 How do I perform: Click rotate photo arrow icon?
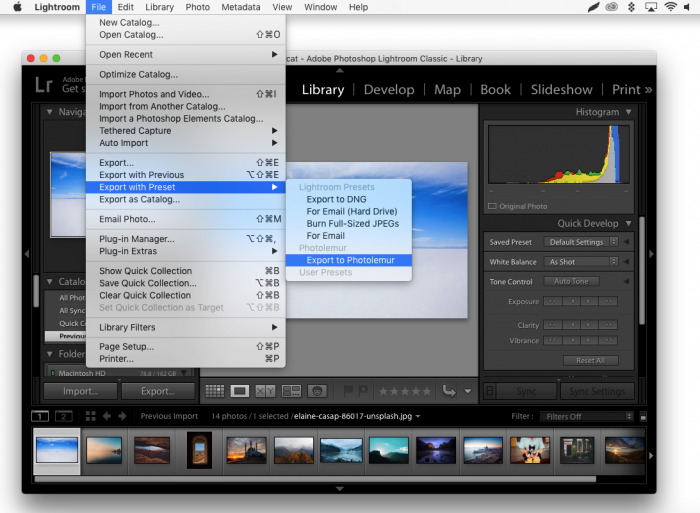(449, 391)
